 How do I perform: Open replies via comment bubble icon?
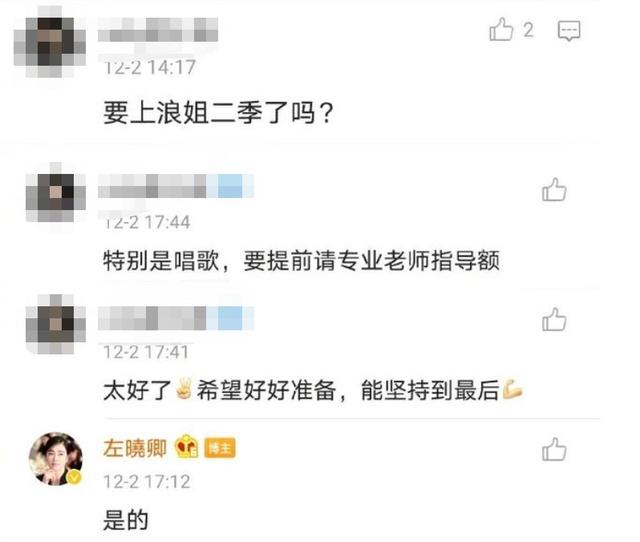(569, 31)
